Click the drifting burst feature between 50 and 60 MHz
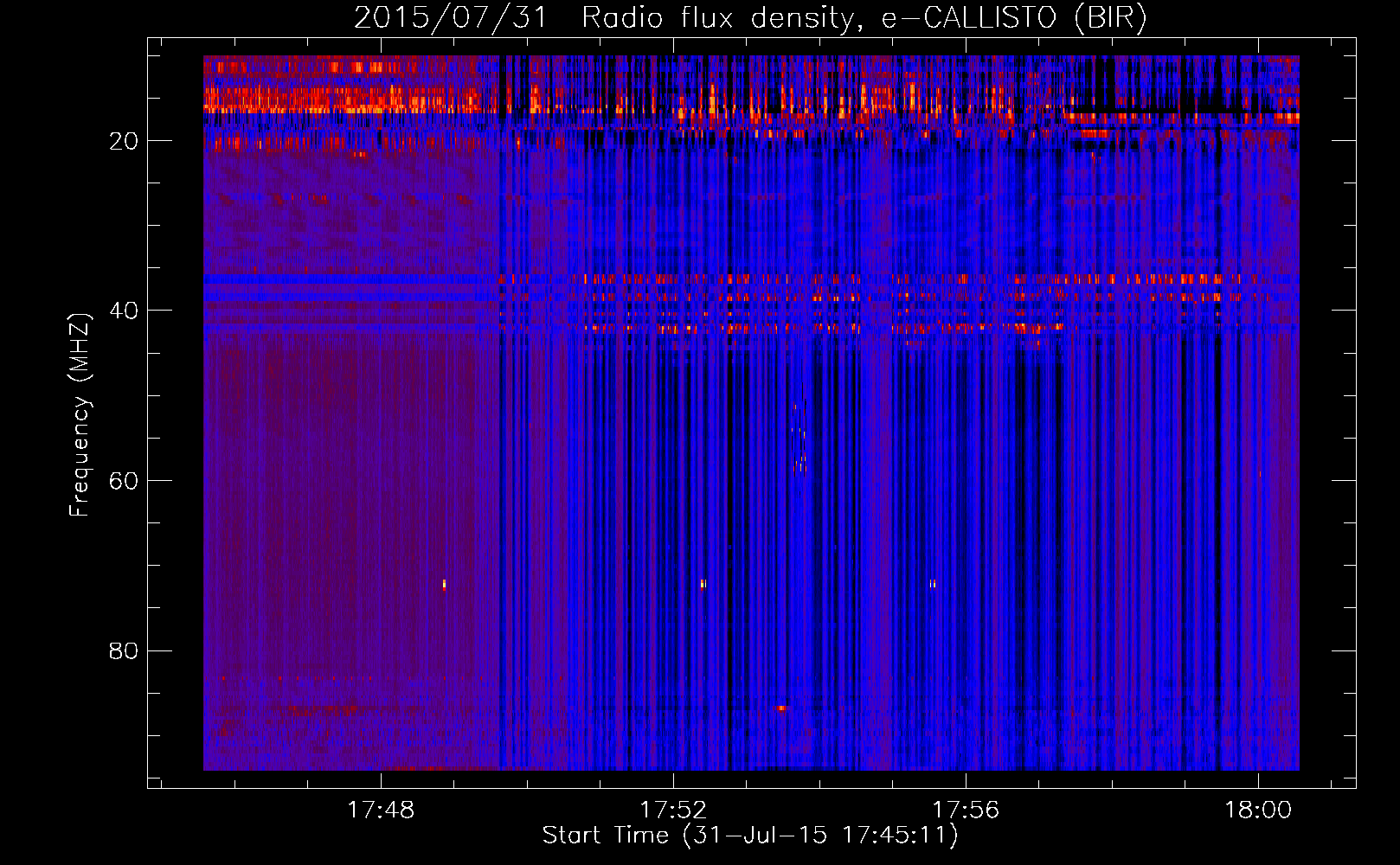This screenshot has height=865, width=1400. pyautogui.click(x=800, y=437)
